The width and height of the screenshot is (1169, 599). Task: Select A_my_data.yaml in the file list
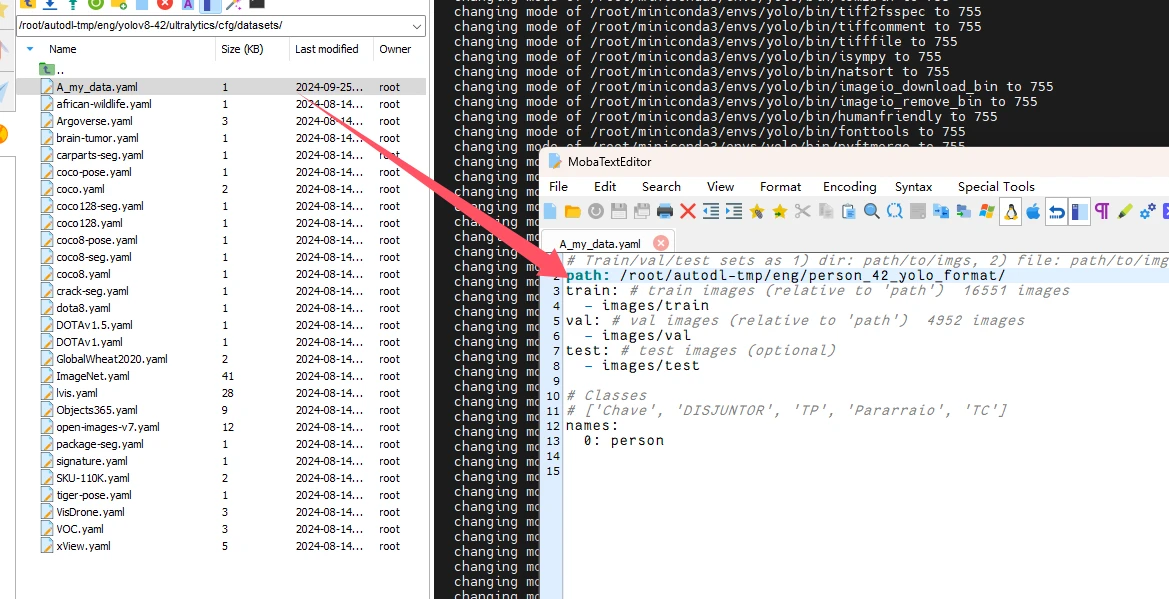(97, 87)
